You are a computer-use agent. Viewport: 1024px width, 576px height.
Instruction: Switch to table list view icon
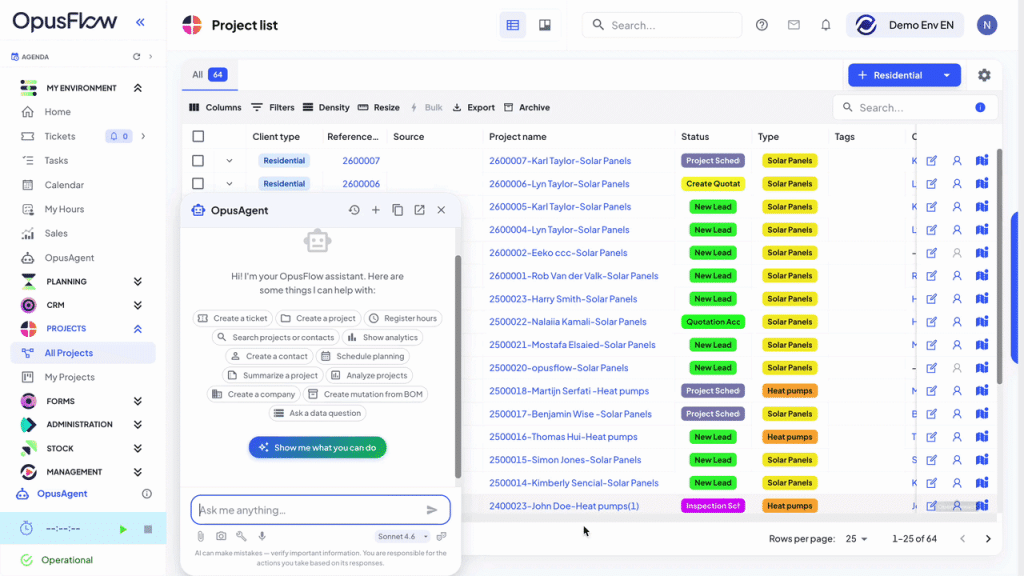click(513, 25)
